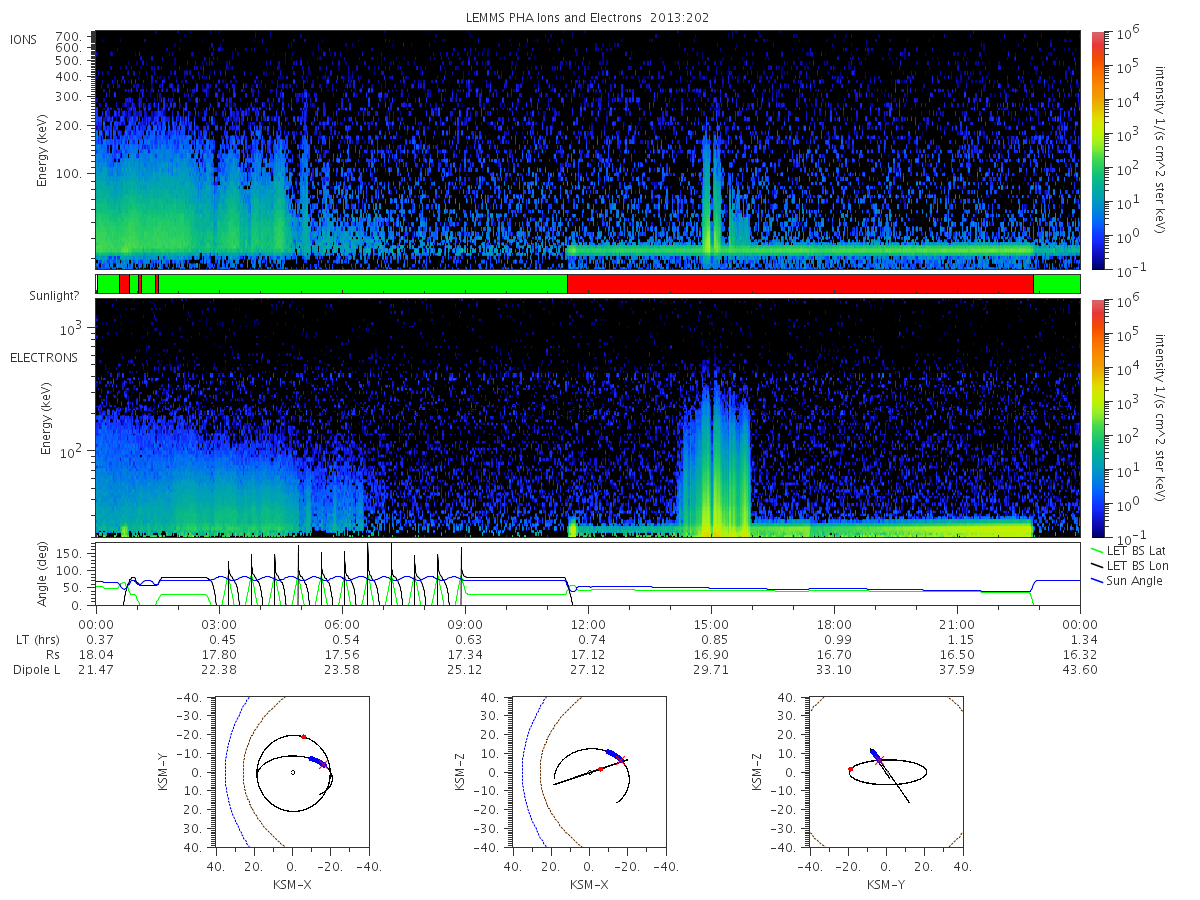Click the 06:00 time axis label
1200x900 pixels.
tap(341, 623)
